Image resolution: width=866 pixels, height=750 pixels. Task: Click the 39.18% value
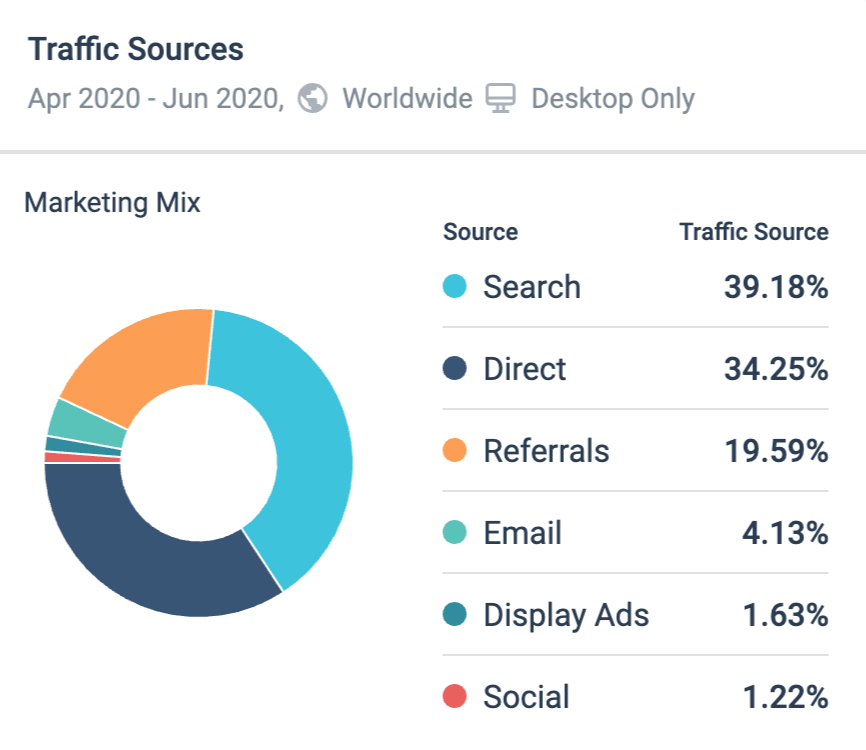coord(776,287)
